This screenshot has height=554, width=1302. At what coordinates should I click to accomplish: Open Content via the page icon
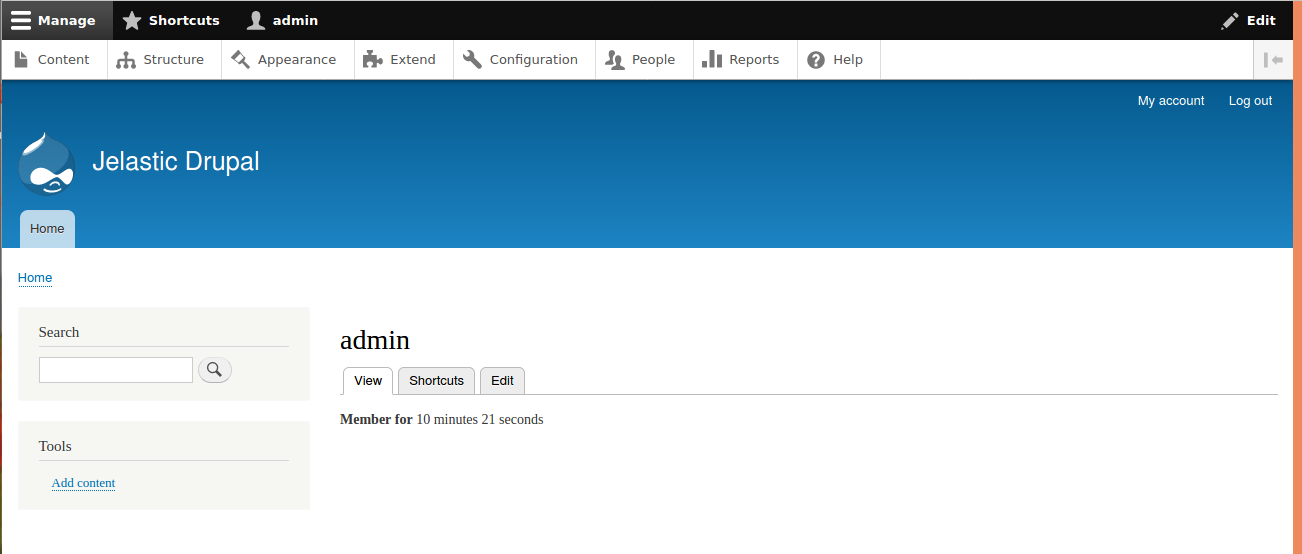click(21, 60)
